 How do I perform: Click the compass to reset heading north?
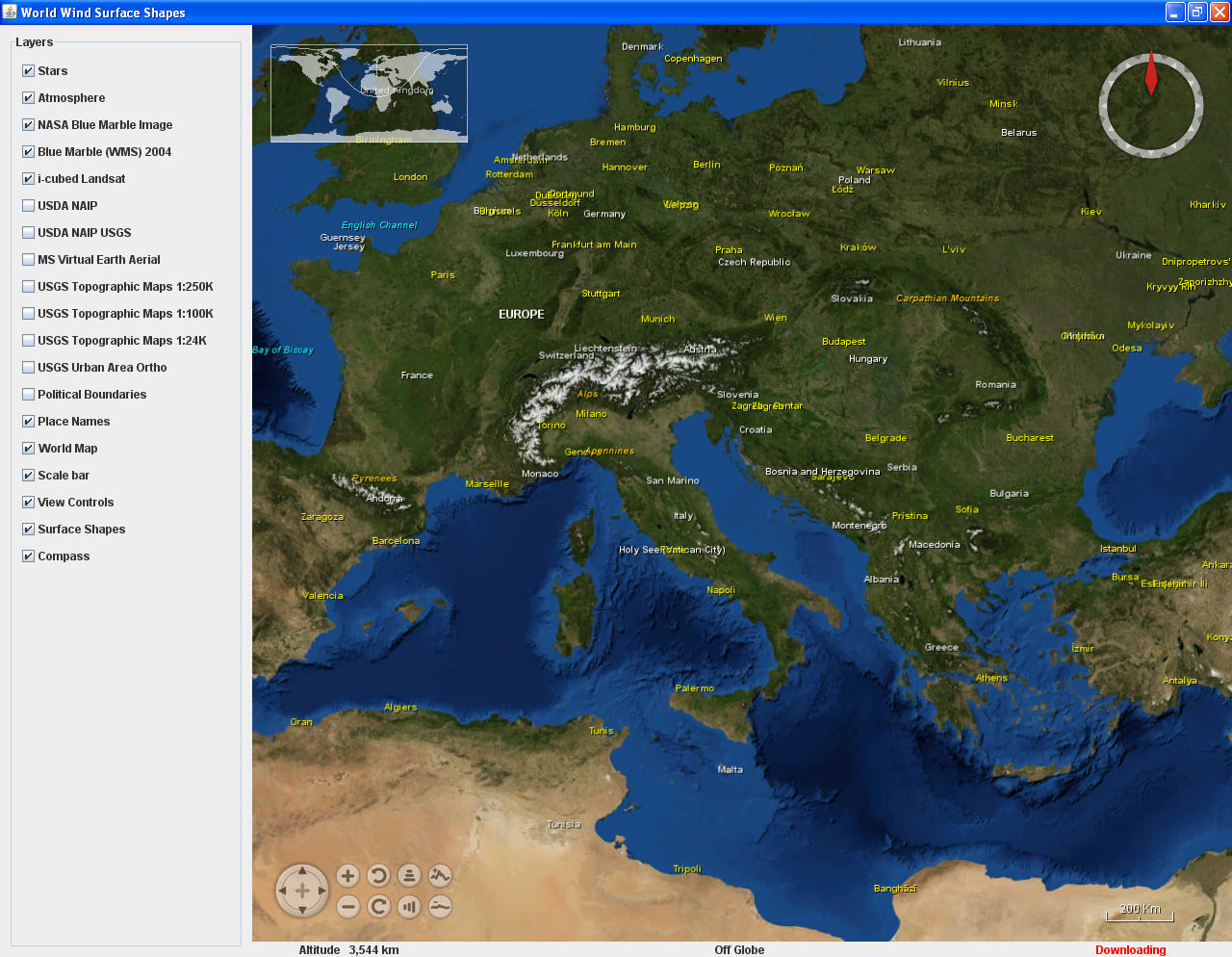(1150, 104)
